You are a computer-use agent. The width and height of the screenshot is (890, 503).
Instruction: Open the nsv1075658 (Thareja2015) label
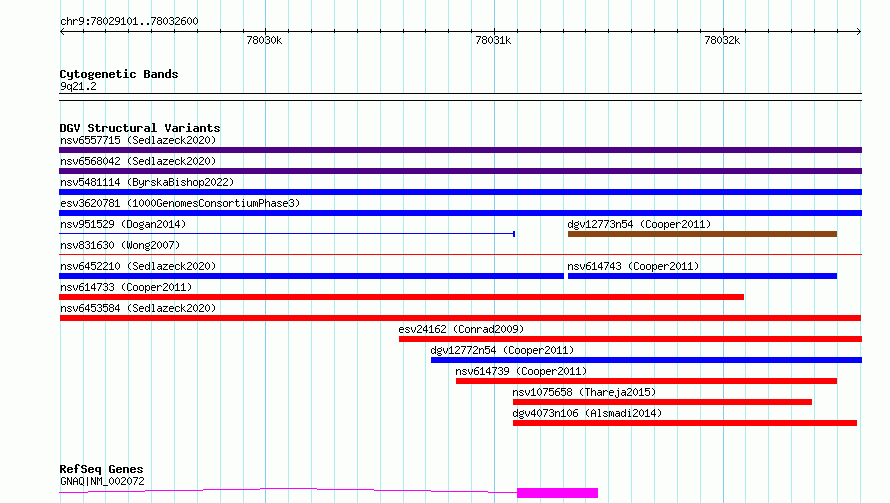point(584,392)
